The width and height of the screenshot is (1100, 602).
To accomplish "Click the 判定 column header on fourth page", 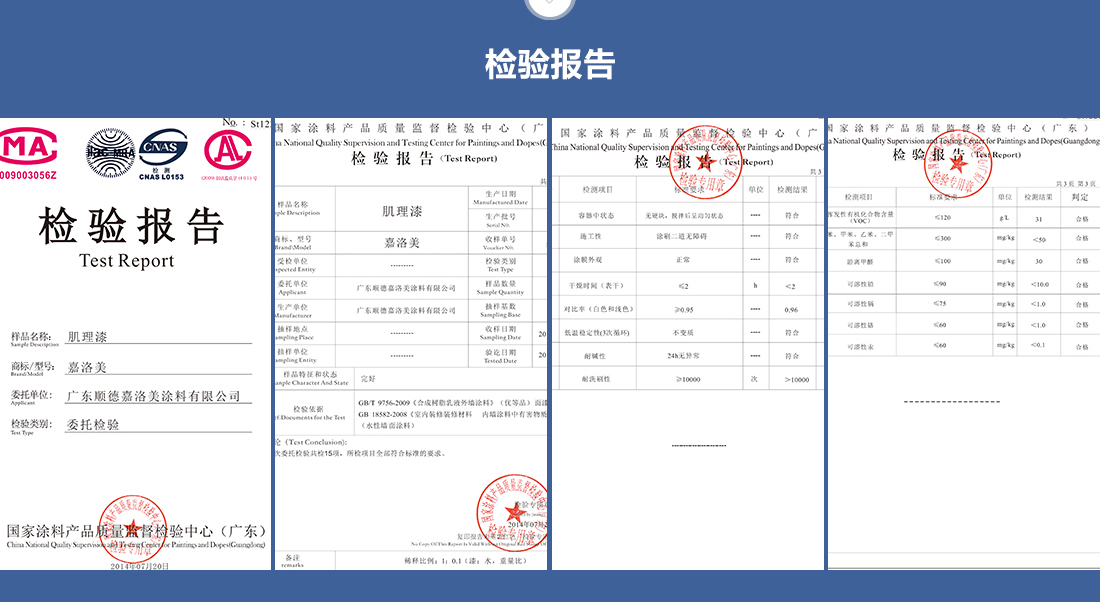I will click(1080, 197).
